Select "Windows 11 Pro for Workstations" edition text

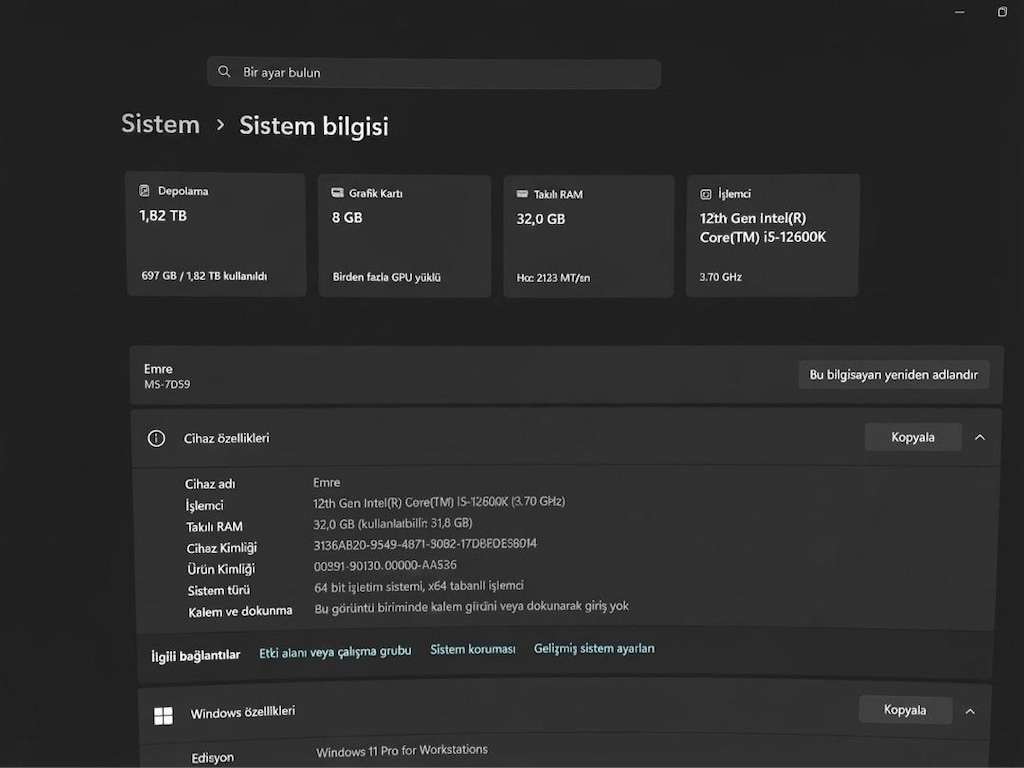[x=402, y=751]
